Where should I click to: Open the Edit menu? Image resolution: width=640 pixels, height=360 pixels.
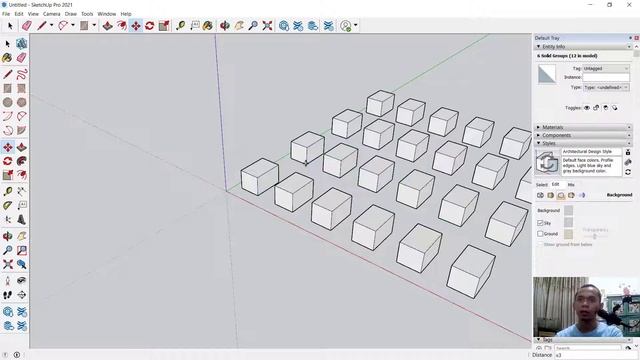(19, 14)
